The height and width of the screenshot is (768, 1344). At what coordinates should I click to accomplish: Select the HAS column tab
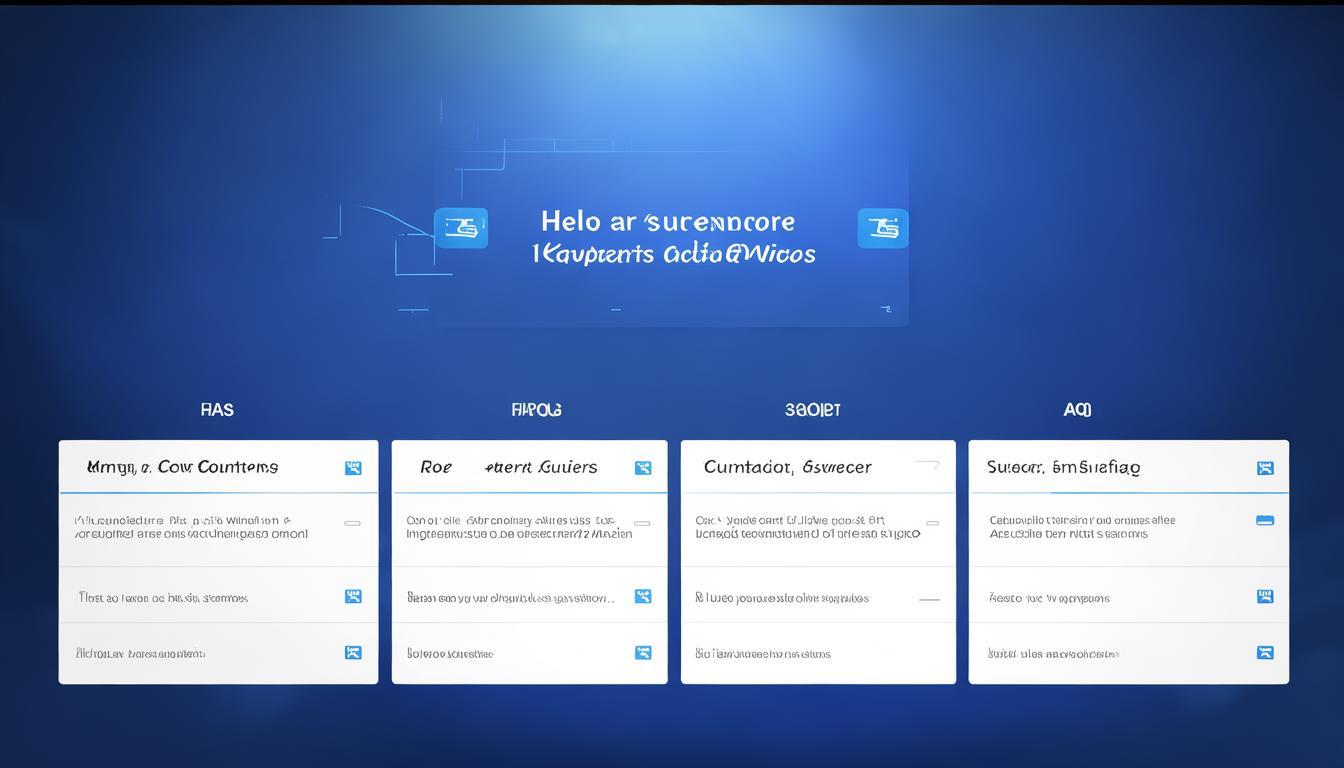(x=217, y=410)
